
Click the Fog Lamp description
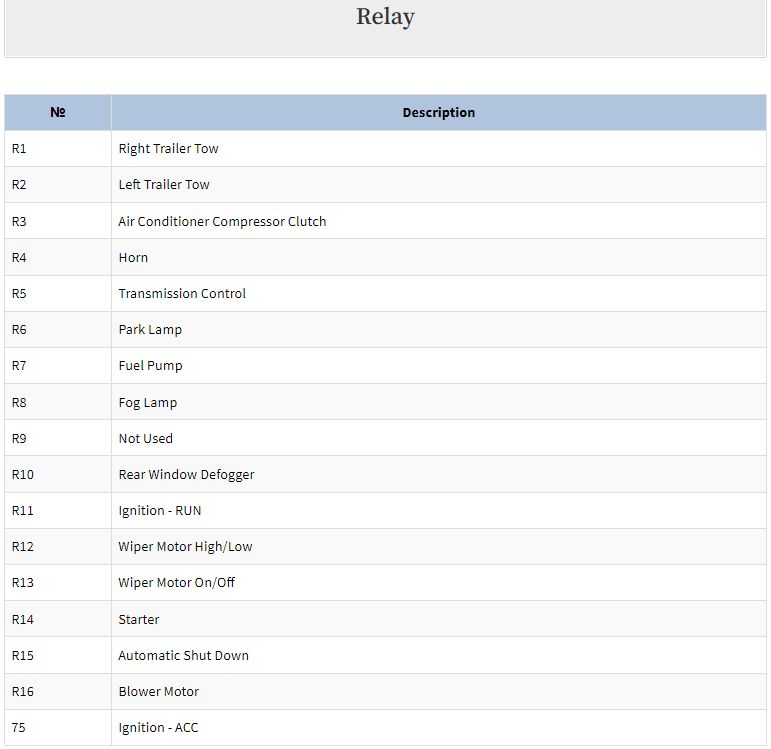tap(148, 402)
